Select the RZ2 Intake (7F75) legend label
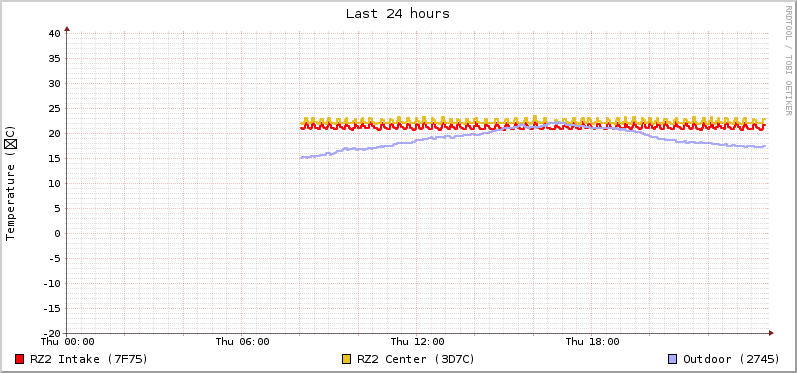The image size is (797, 373). pos(89,359)
